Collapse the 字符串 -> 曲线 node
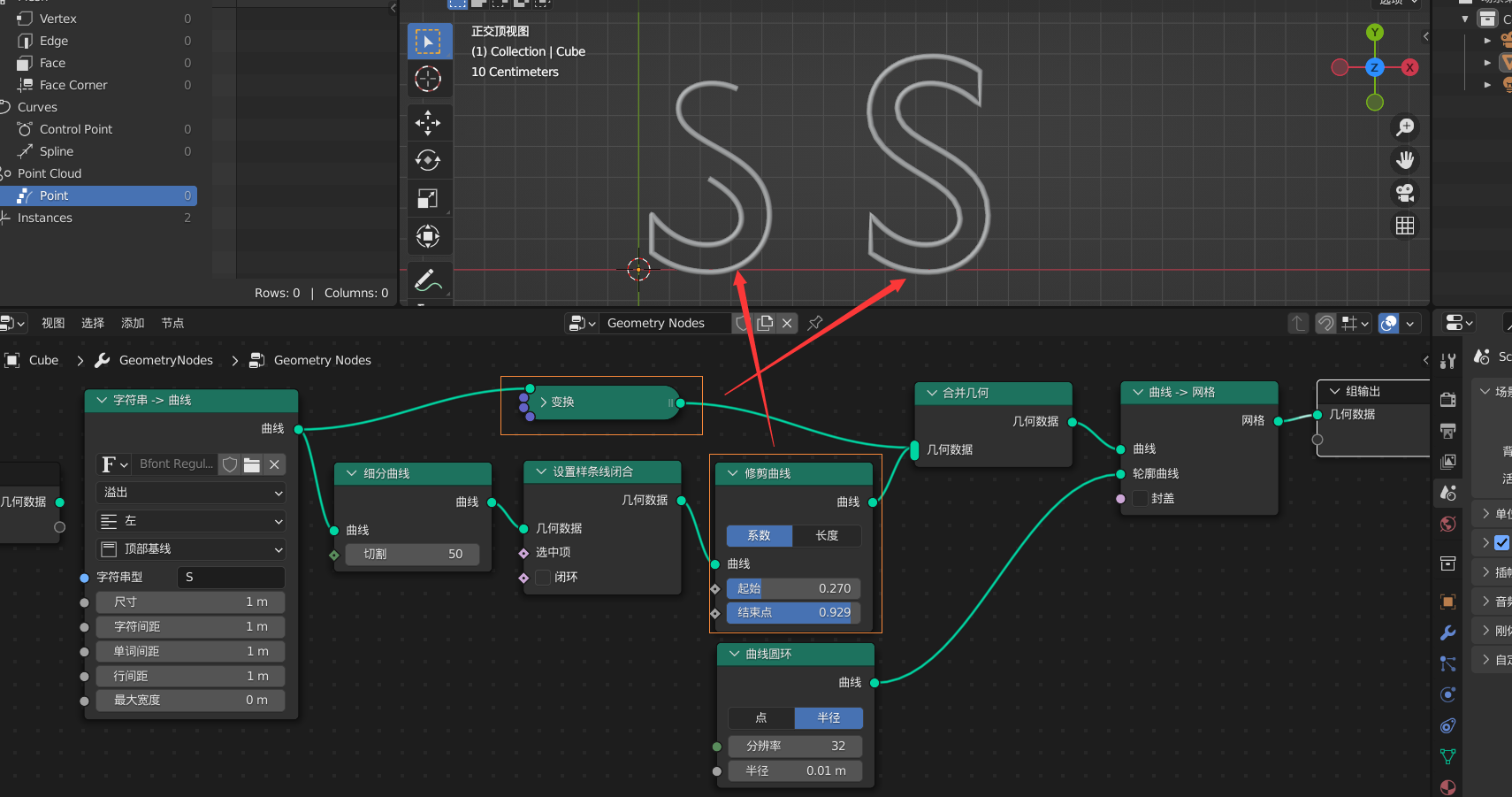1512x797 pixels. pyautogui.click(x=102, y=400)
